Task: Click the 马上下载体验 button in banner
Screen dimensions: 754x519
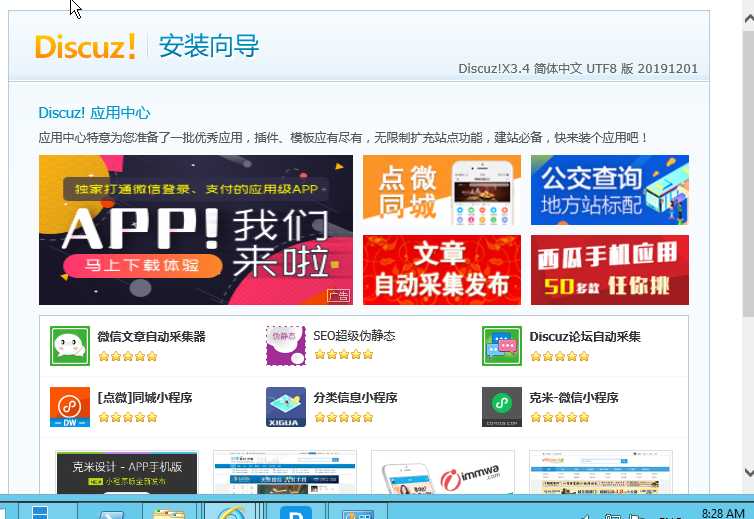Action: tap(142, 266)
